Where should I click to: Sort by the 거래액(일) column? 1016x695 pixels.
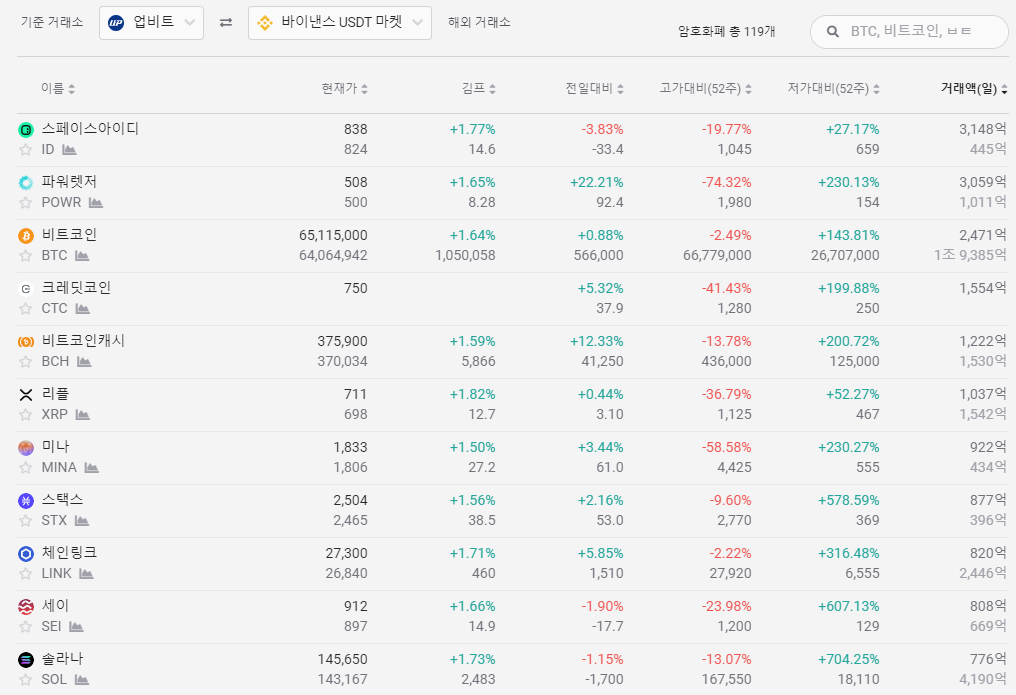tap(974, 89)
